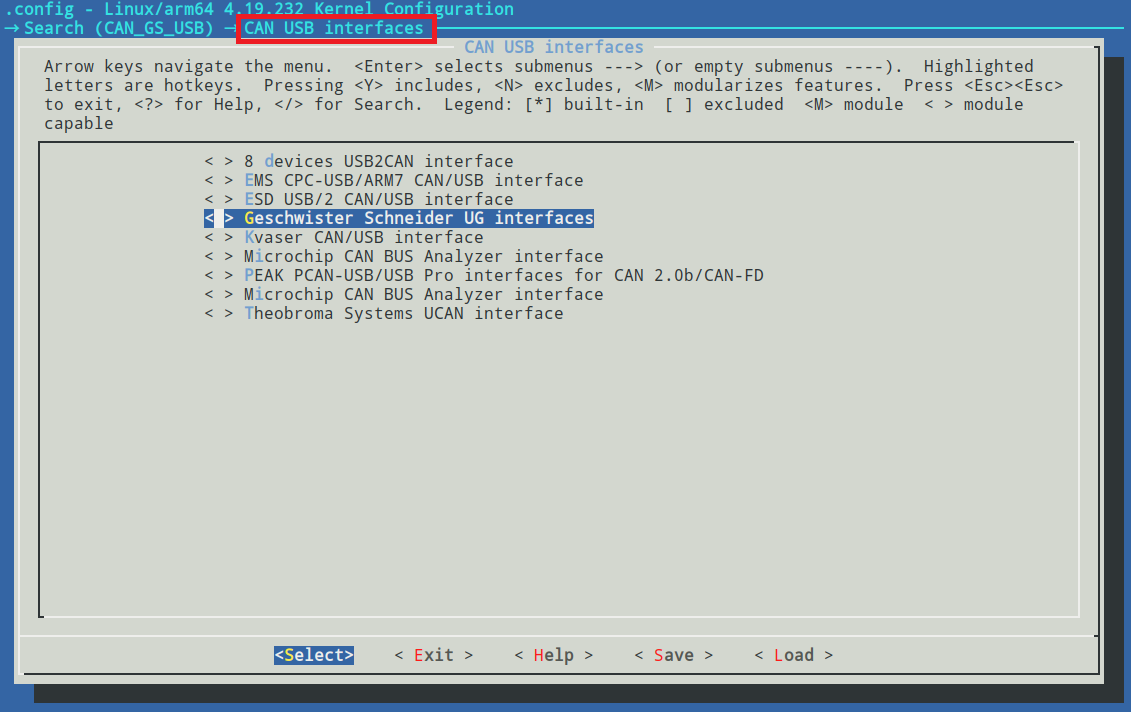This screenshot has width=1131, height=712.
Task: Toggle the ESD USB/2 CAN/USB checkbox
Action: point(217,199)
